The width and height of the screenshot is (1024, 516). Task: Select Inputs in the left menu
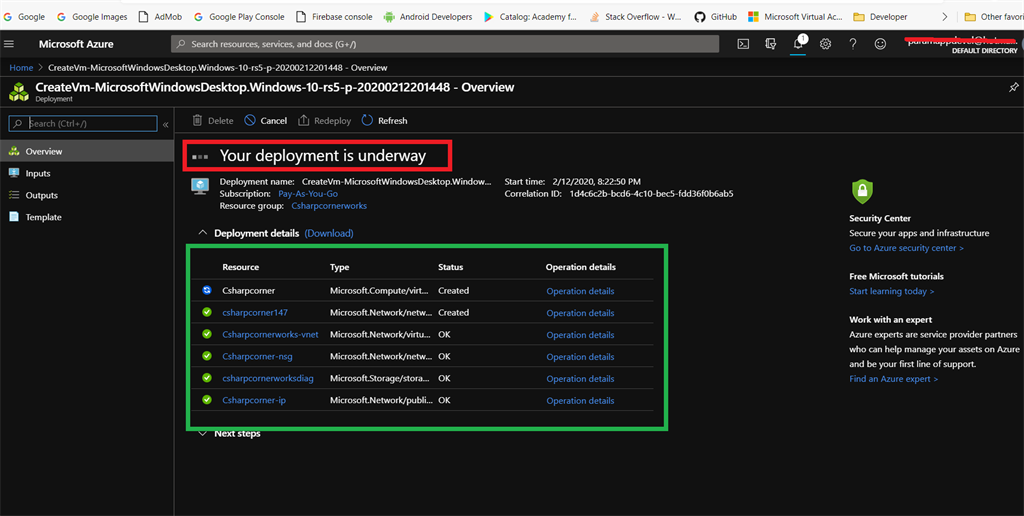[87, 173]
